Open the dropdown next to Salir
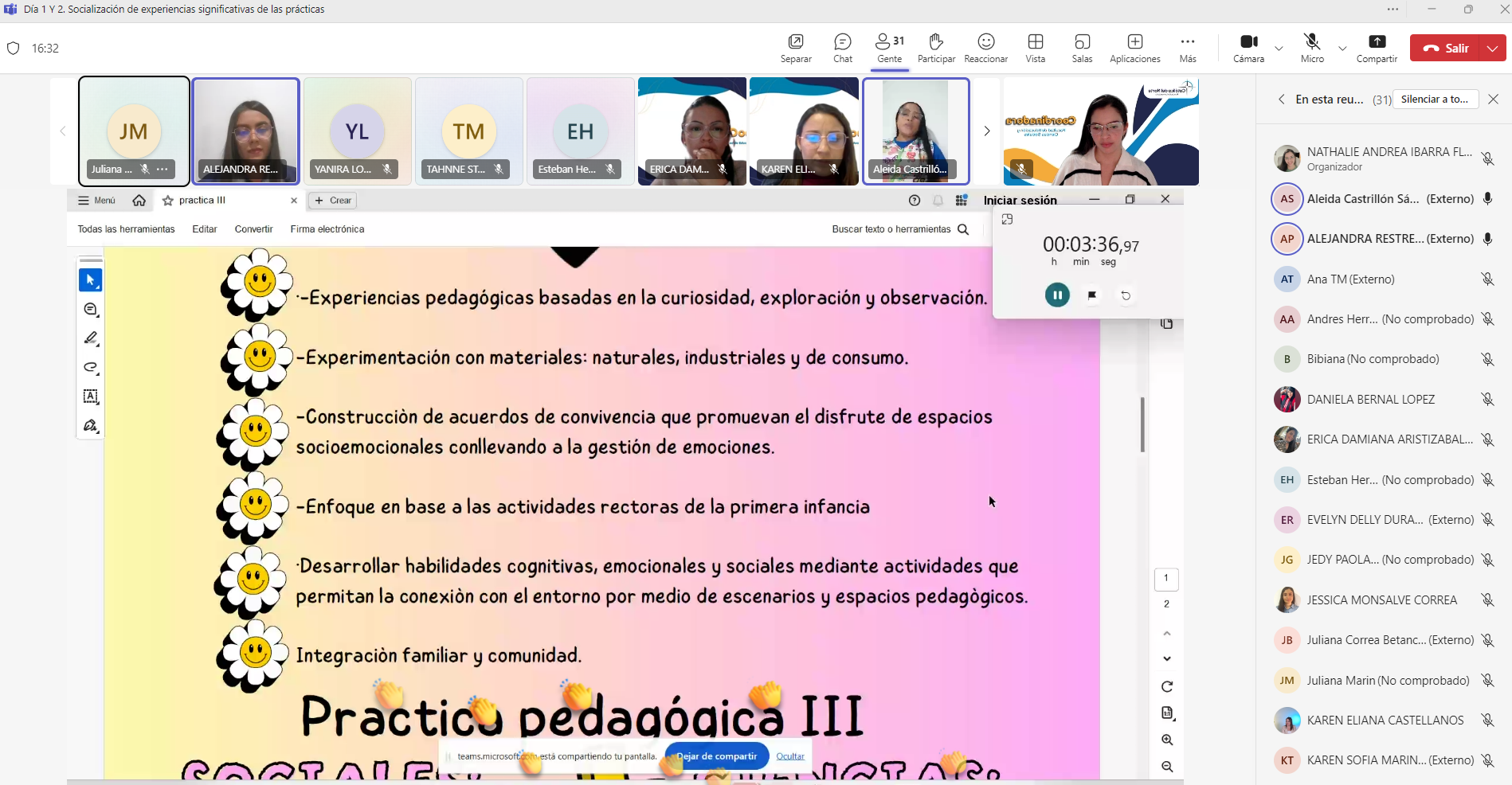The height and width of the screenshot is (785, 1512). (1492, 48)
